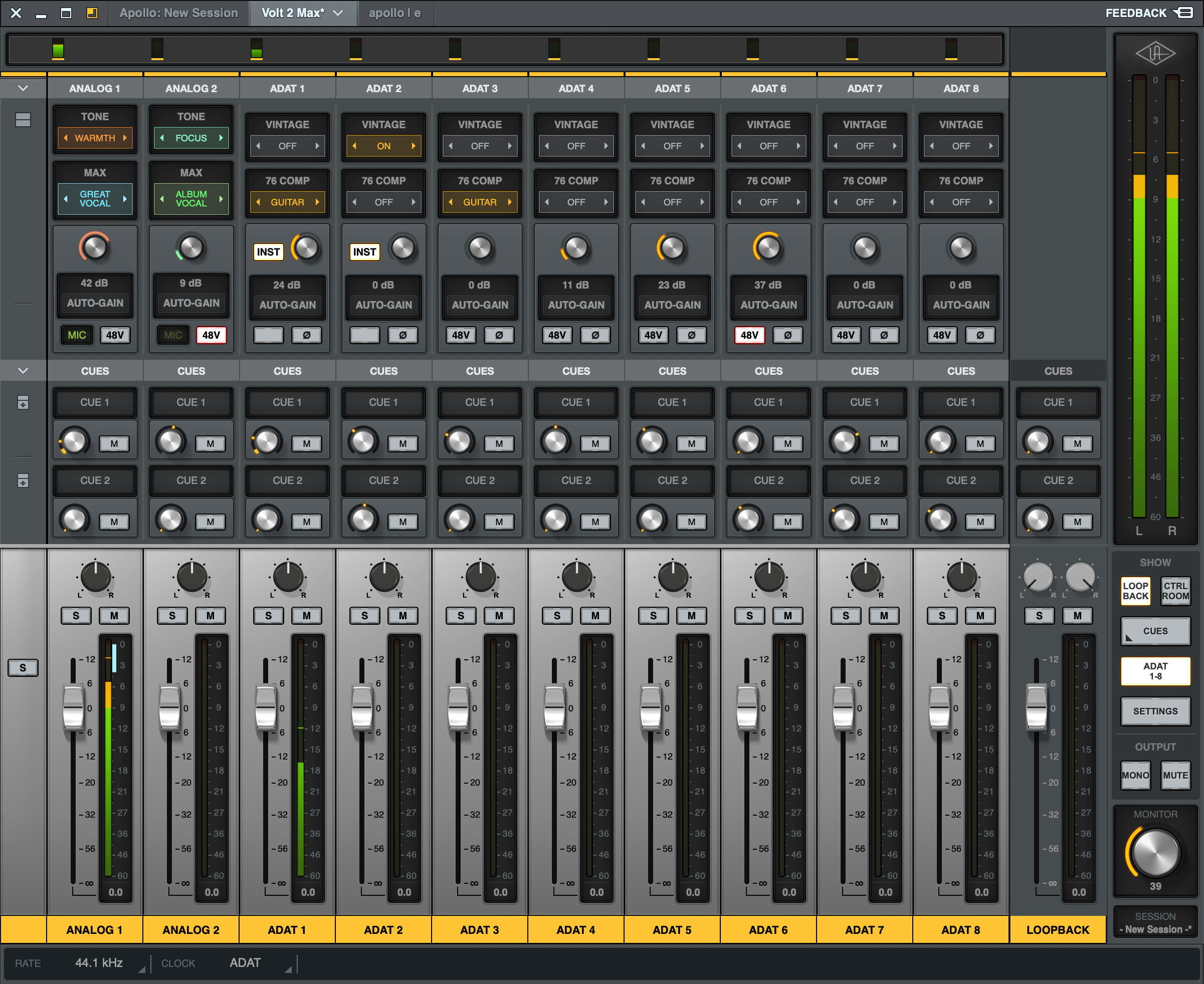The image size is (1204, 984).
Task: Click the ANALOG 1 CUE 1 send knob
Action: pyautogui.click(x=74, y=441)
